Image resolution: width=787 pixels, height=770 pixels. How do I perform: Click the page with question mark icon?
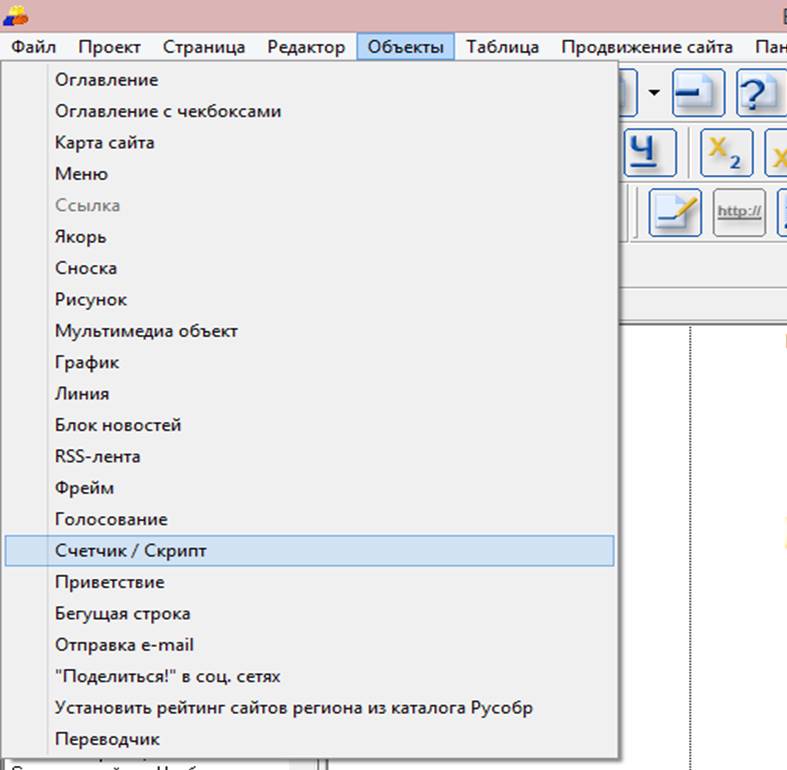coord(760,93)
